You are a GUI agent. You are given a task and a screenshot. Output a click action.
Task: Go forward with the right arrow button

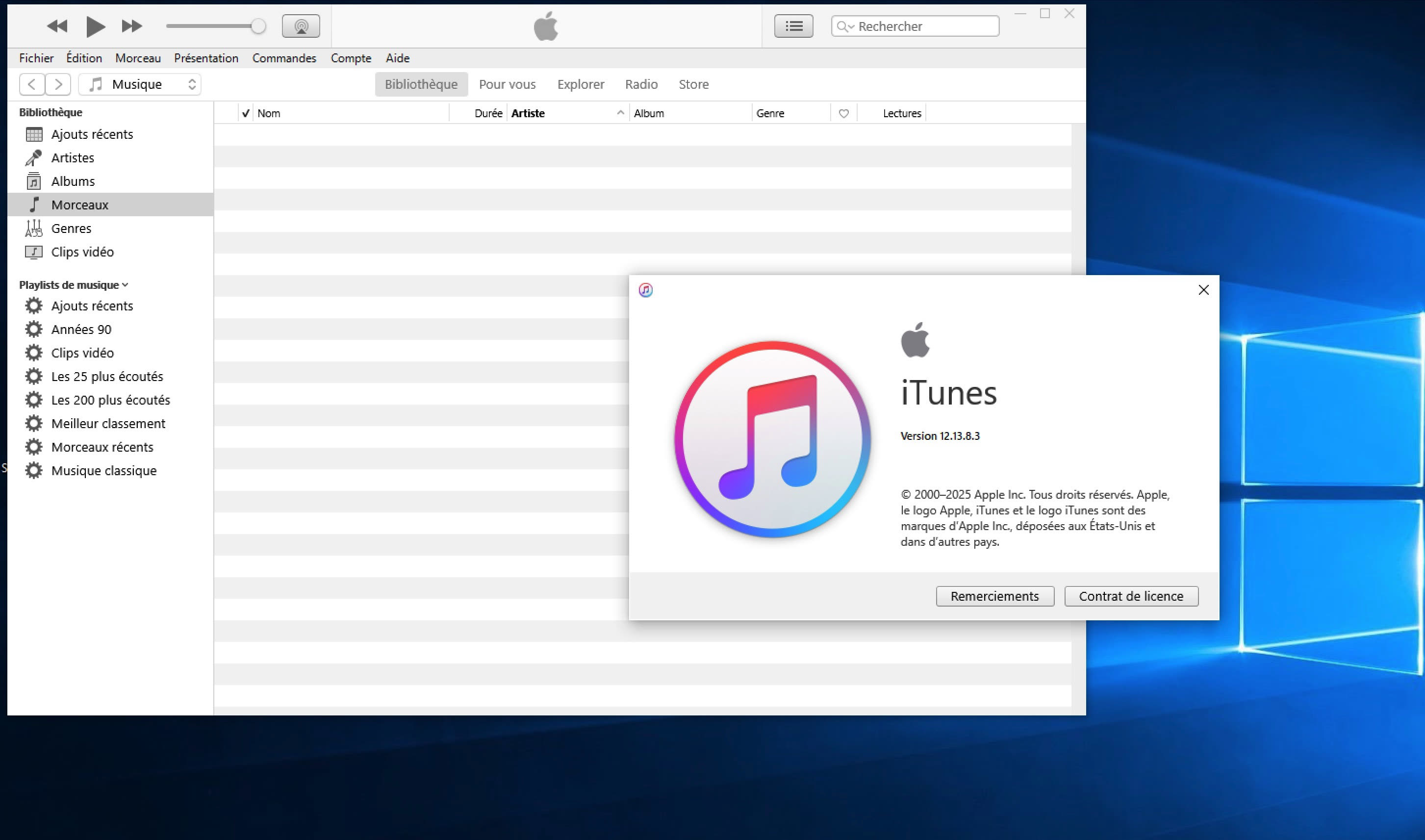58,84
